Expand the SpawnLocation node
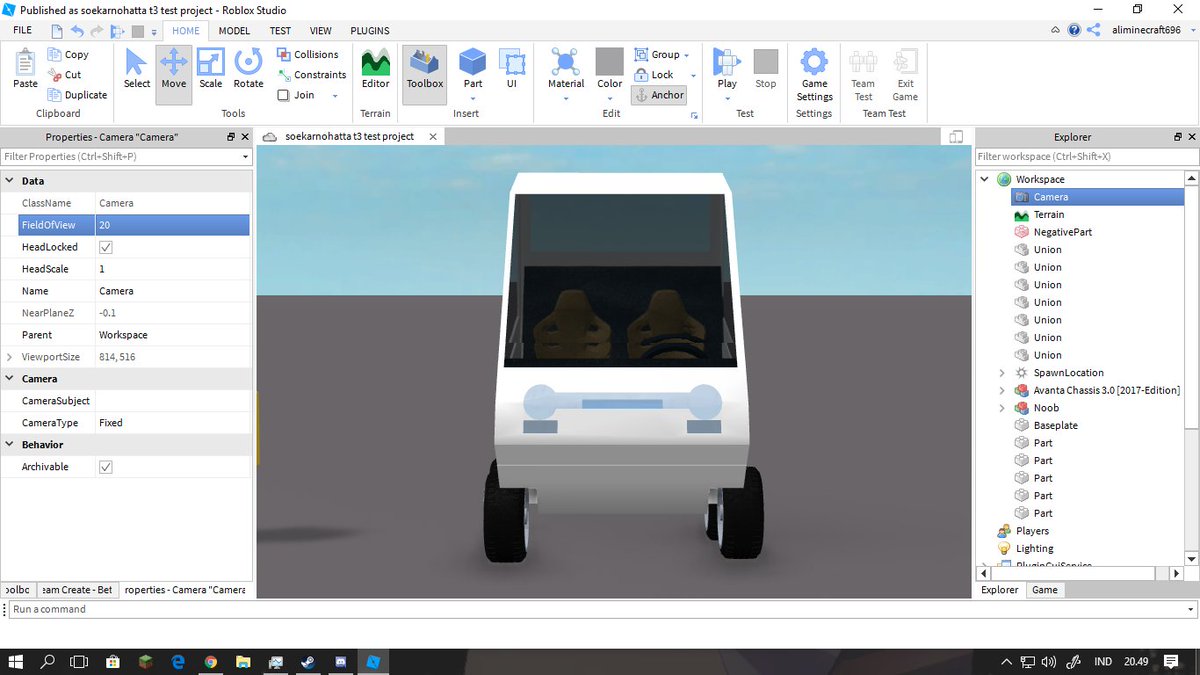This screenshot has width=1200, height=675. (x=1003, y=372)
